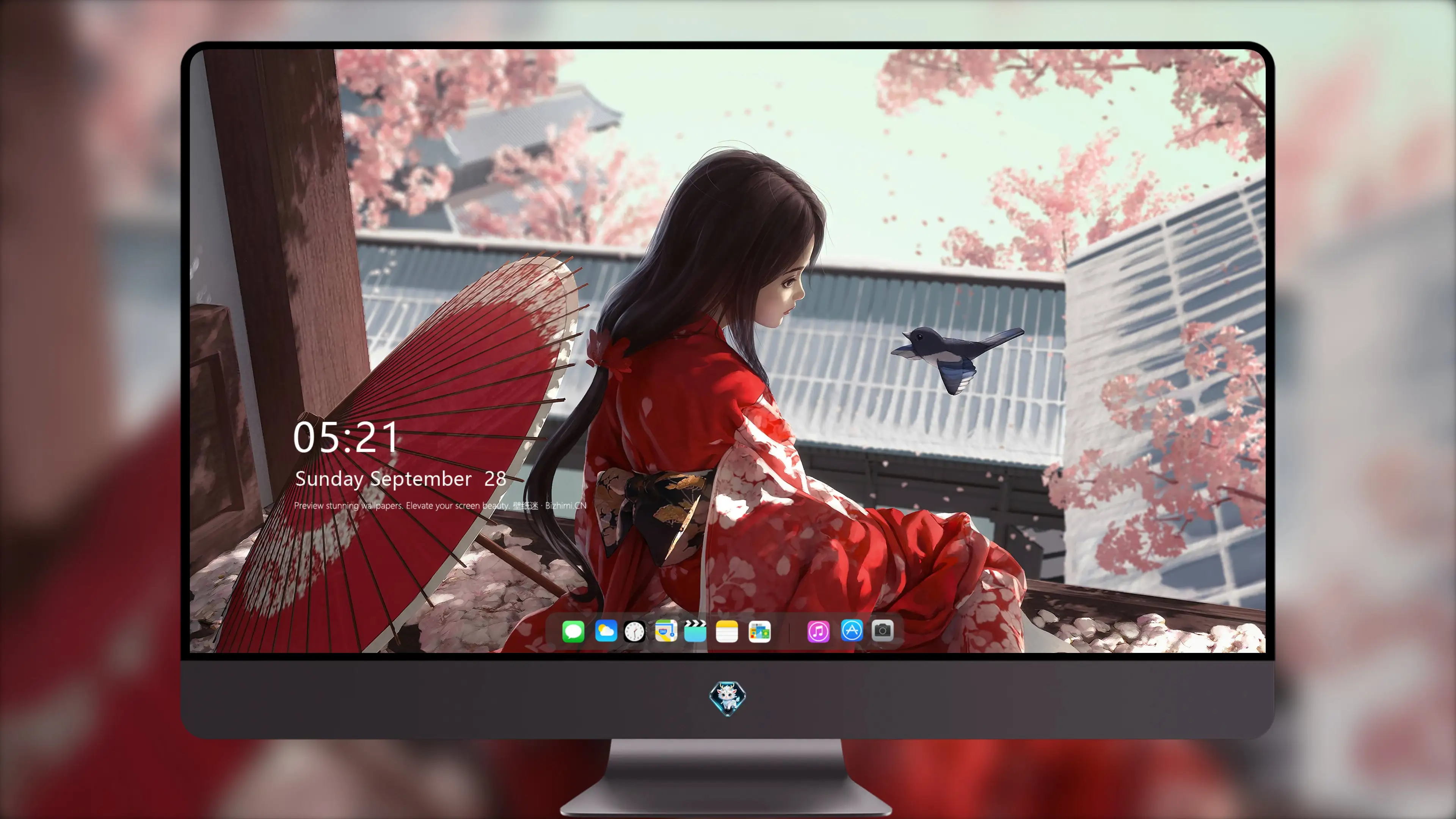Launch the Weather app from the dock
Screen dimensions: 1456x819
coord(606,631)
